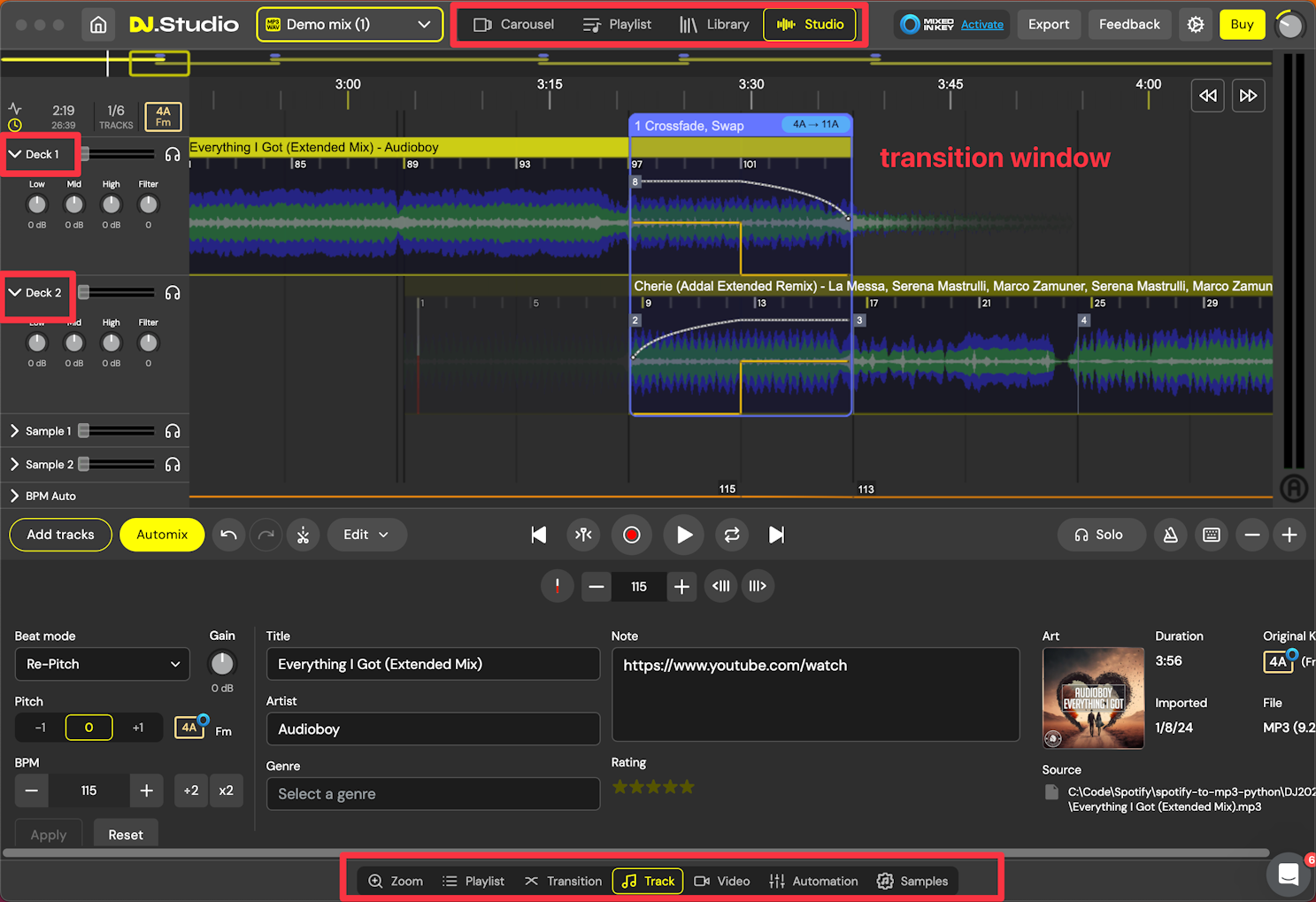Start recording with the red button
1316x902 pixels.
click(x=631, y=535)
